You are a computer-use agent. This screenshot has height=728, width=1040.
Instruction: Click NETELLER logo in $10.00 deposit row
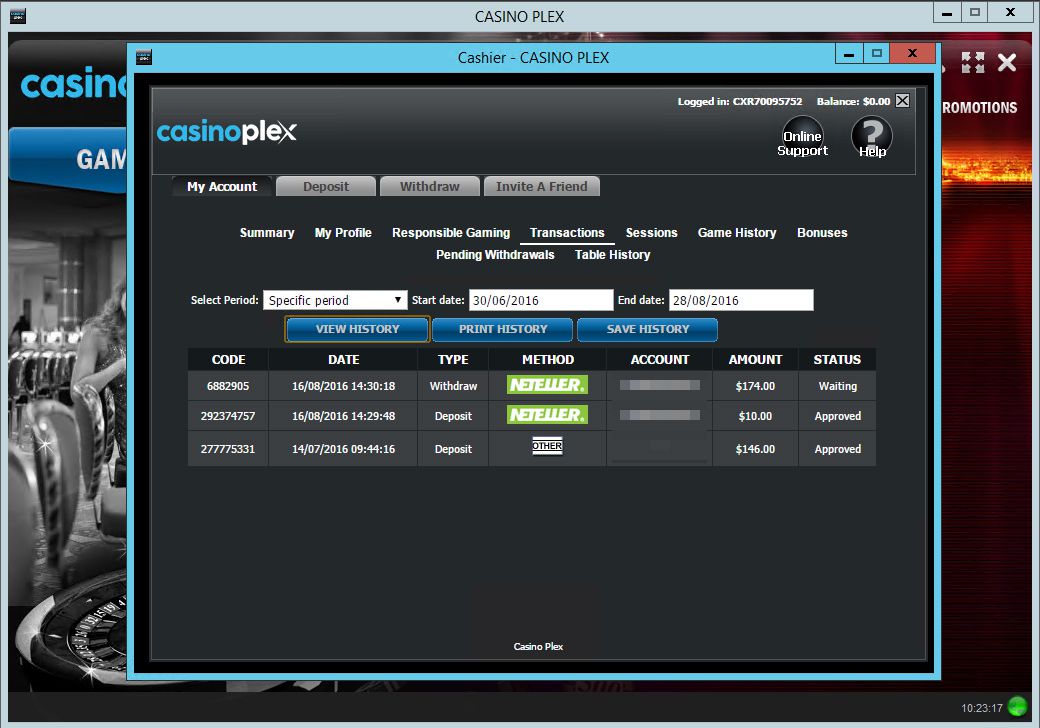(x=547, y=415)
